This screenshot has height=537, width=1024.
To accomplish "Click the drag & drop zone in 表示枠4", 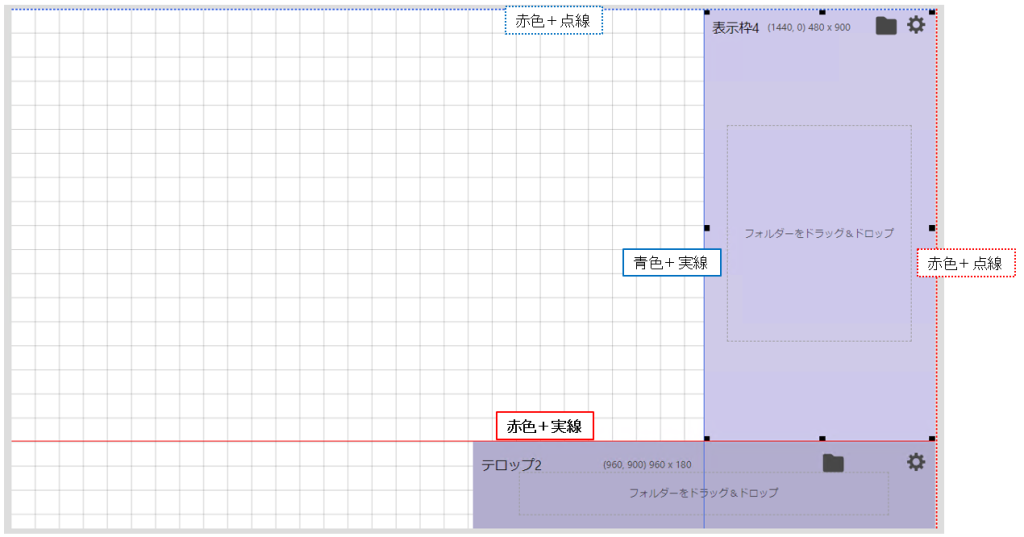I will click(x=819, y=233).
